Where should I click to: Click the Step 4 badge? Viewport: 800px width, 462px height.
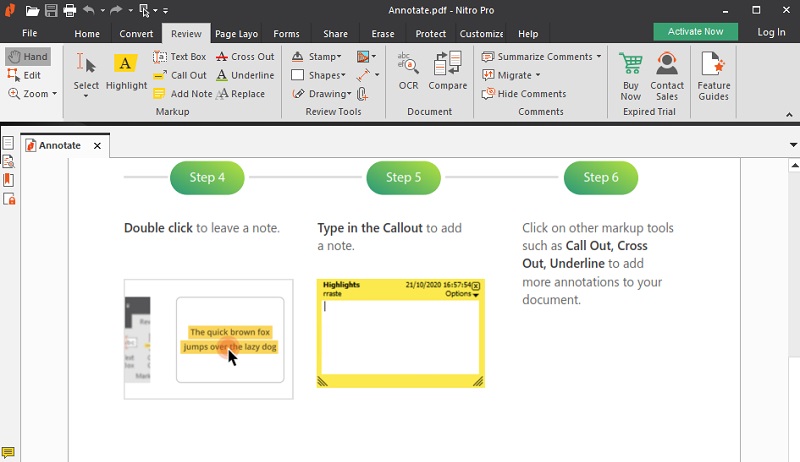pyautogui.click(x=207, y=177)
